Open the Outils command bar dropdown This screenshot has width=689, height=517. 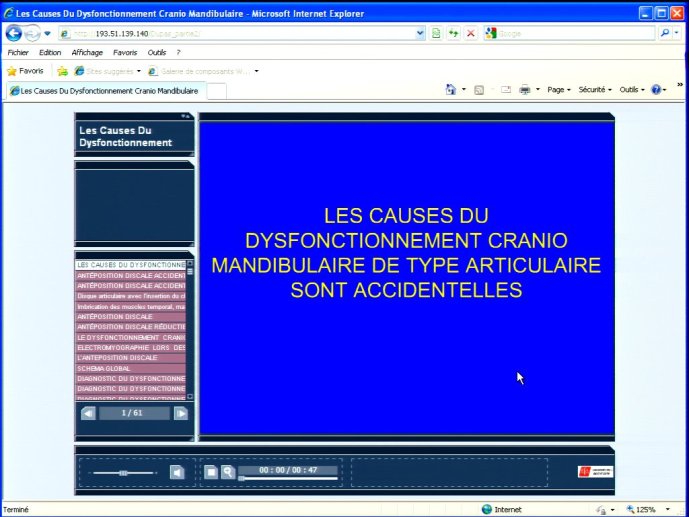pos(632,90)
